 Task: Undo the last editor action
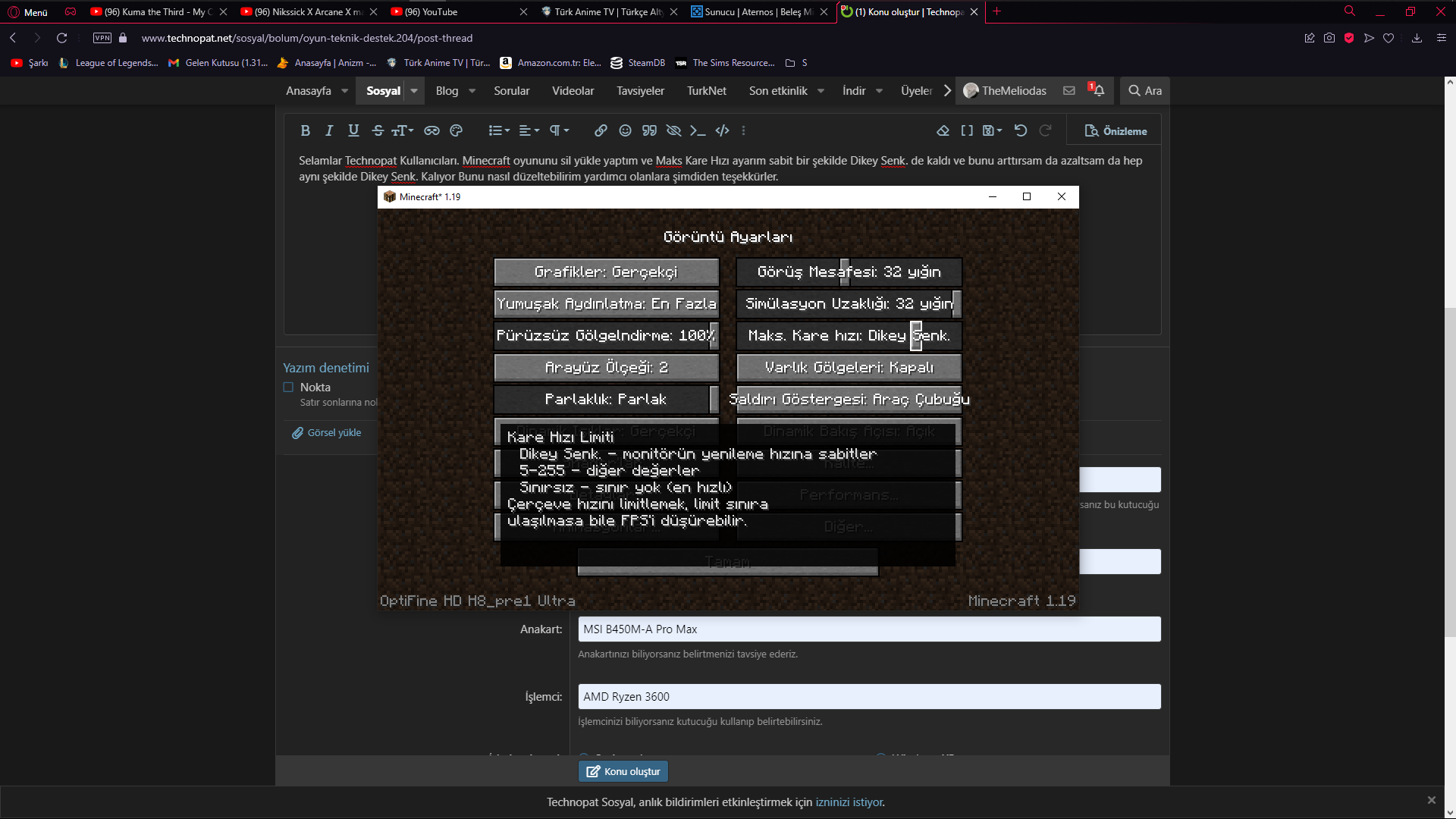click(x=1021, y=130)
